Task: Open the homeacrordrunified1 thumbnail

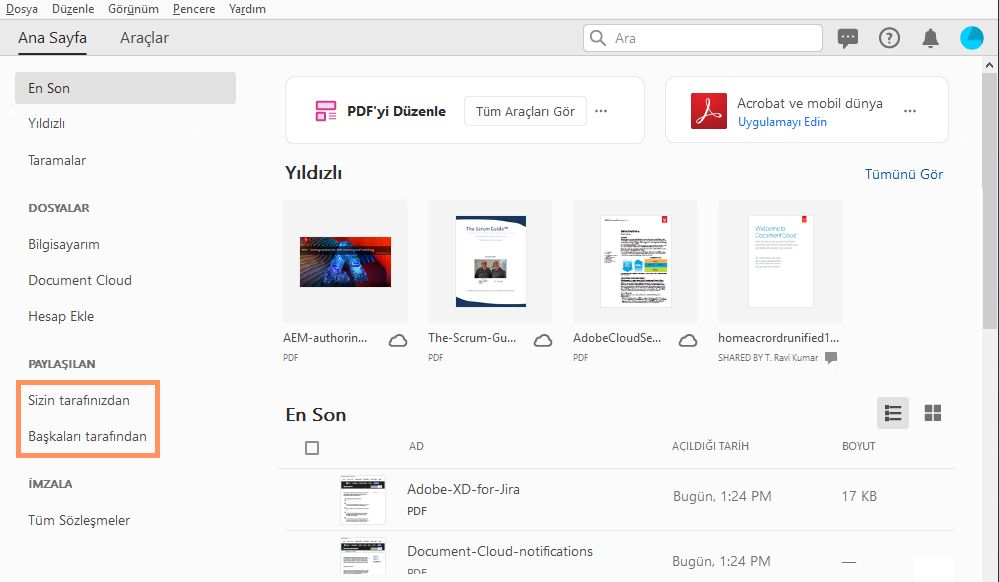Action: (780, 261)
